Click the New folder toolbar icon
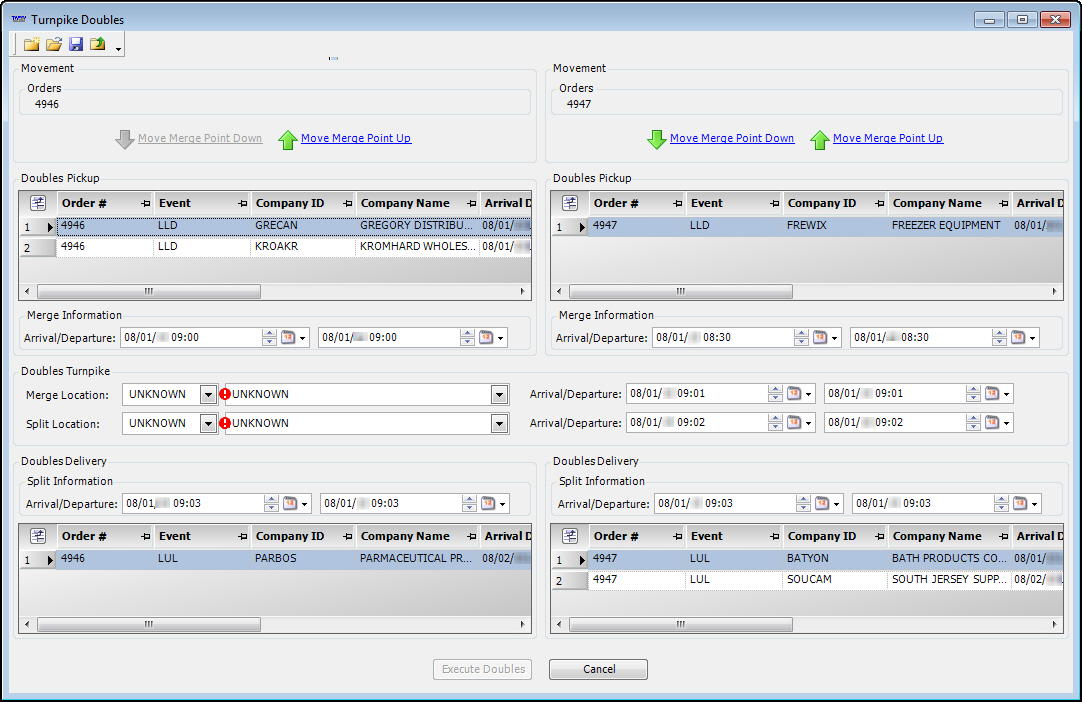 [x=31, y=45]
